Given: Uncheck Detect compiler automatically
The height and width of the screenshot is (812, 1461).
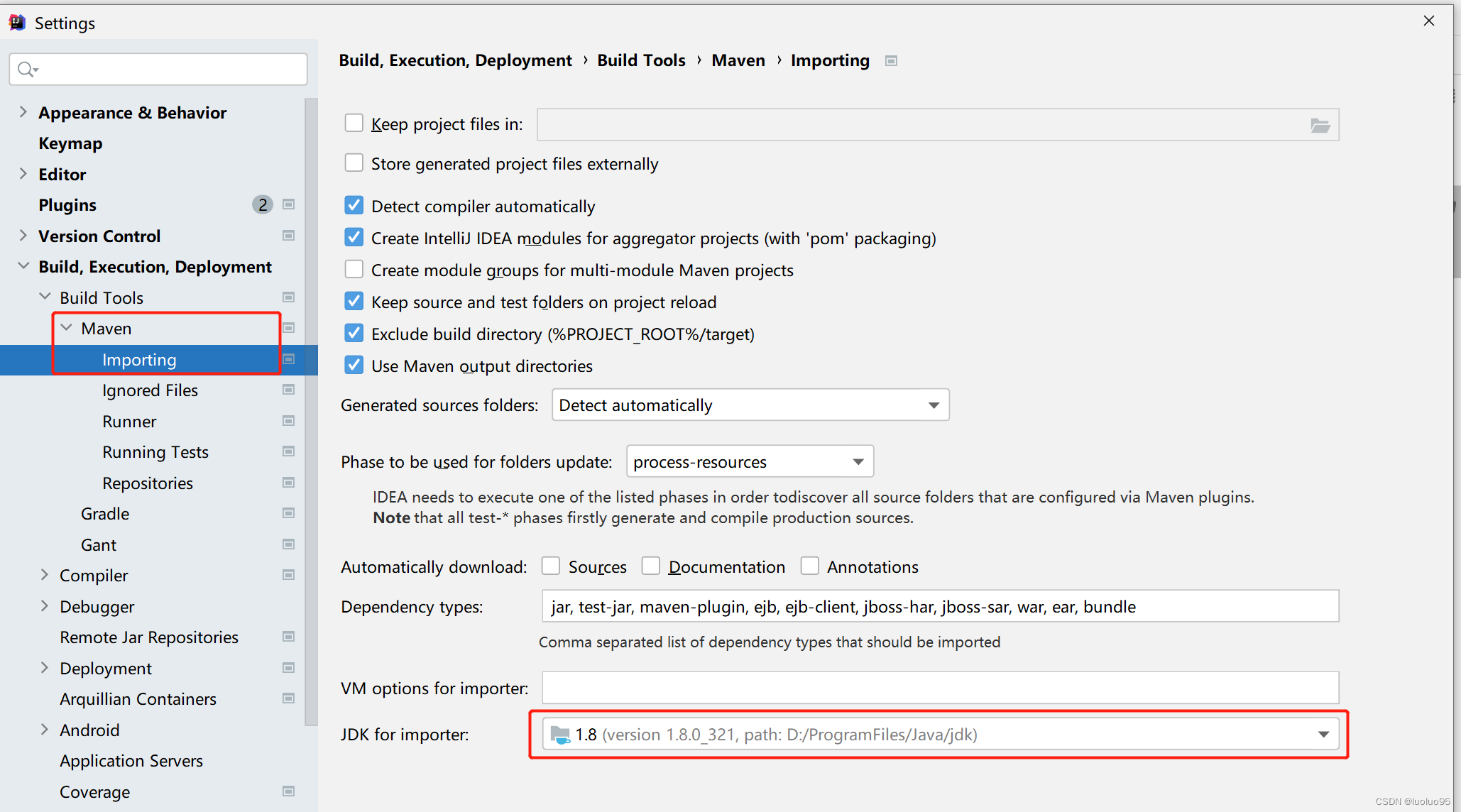Looking at the screenshot, I should pos(354,206).
